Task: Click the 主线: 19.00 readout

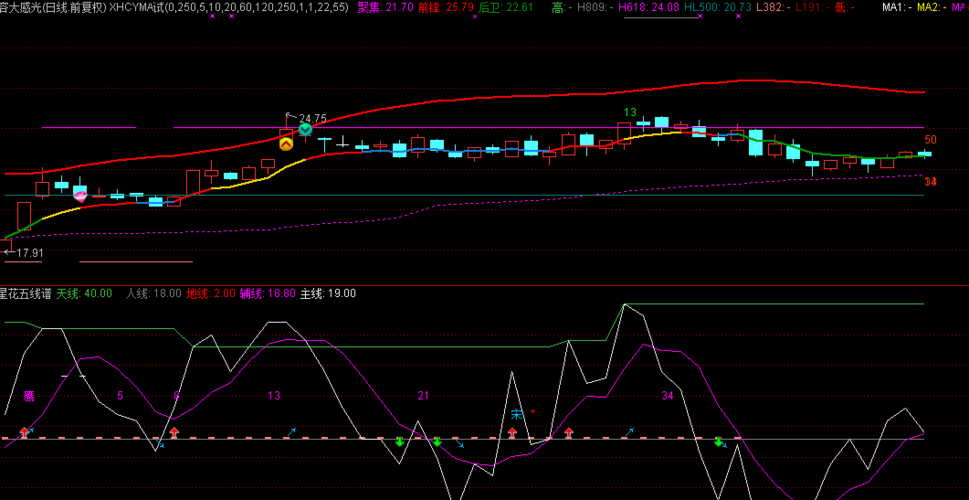Action: point(328,294)
